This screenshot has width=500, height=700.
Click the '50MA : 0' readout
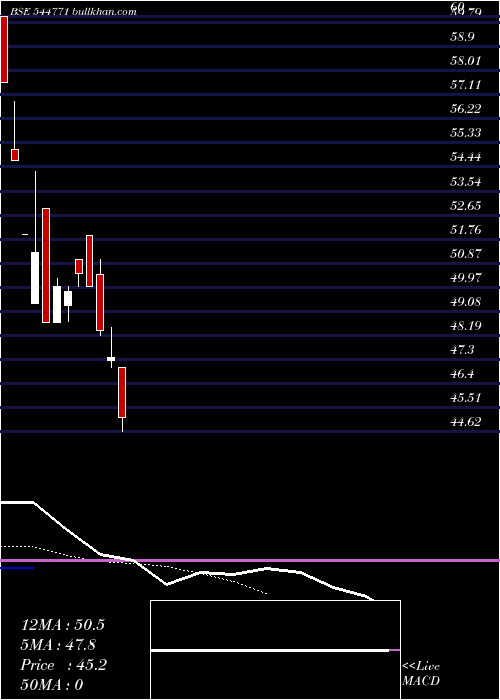click(52, 685)
